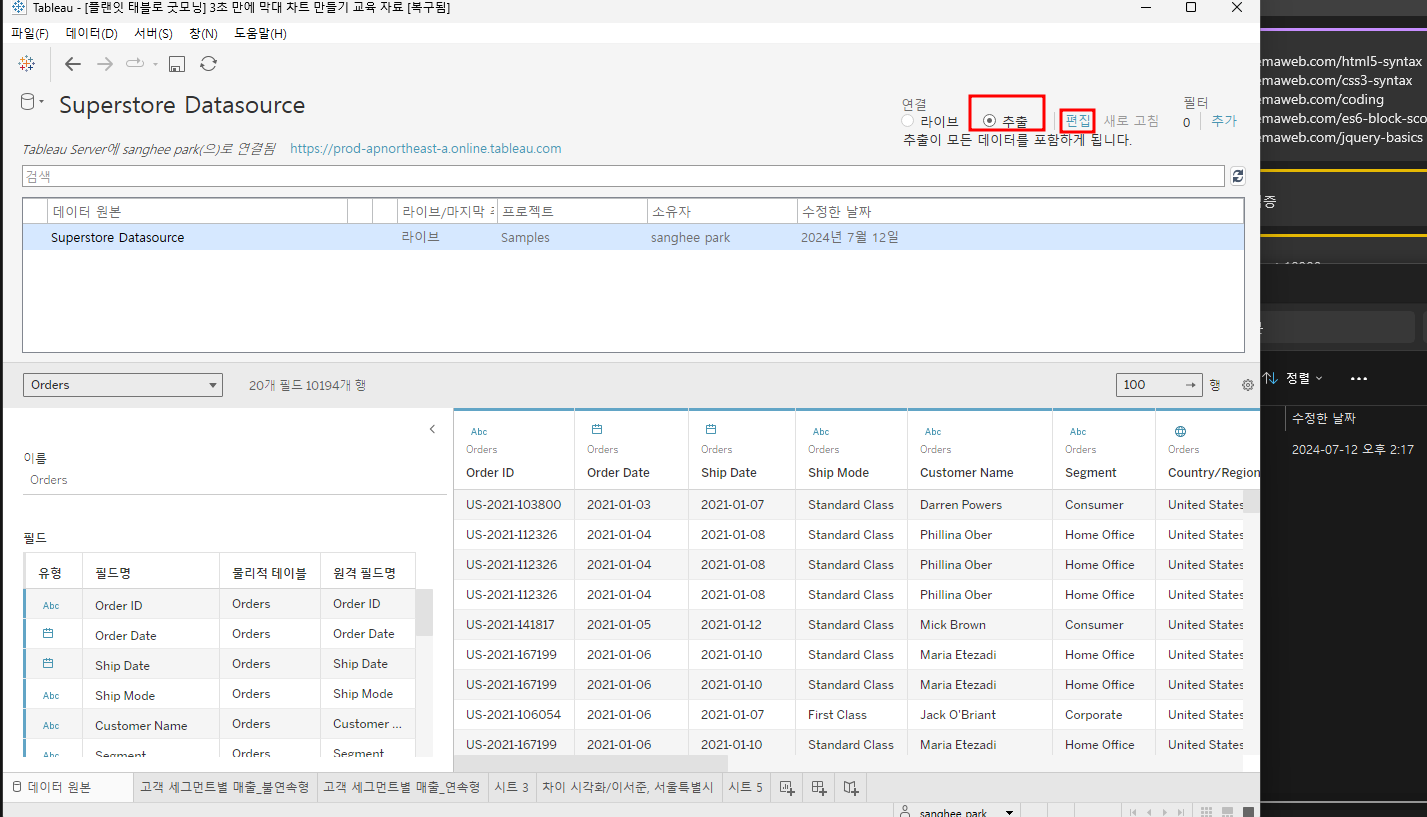1427x817 pixels.
Task: Click the US-2021-103800 order cell
Action: pyautogui.click(x=514, y=505)
